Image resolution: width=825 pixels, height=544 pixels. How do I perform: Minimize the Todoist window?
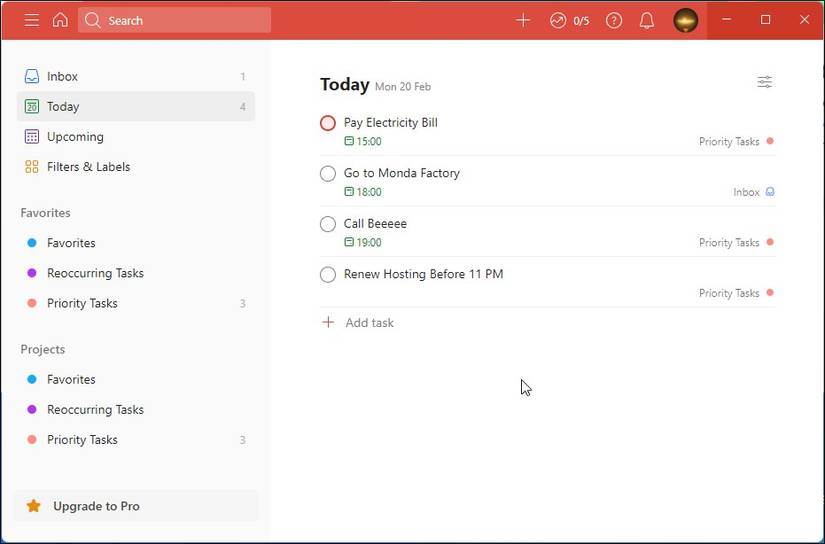(727, 19)
